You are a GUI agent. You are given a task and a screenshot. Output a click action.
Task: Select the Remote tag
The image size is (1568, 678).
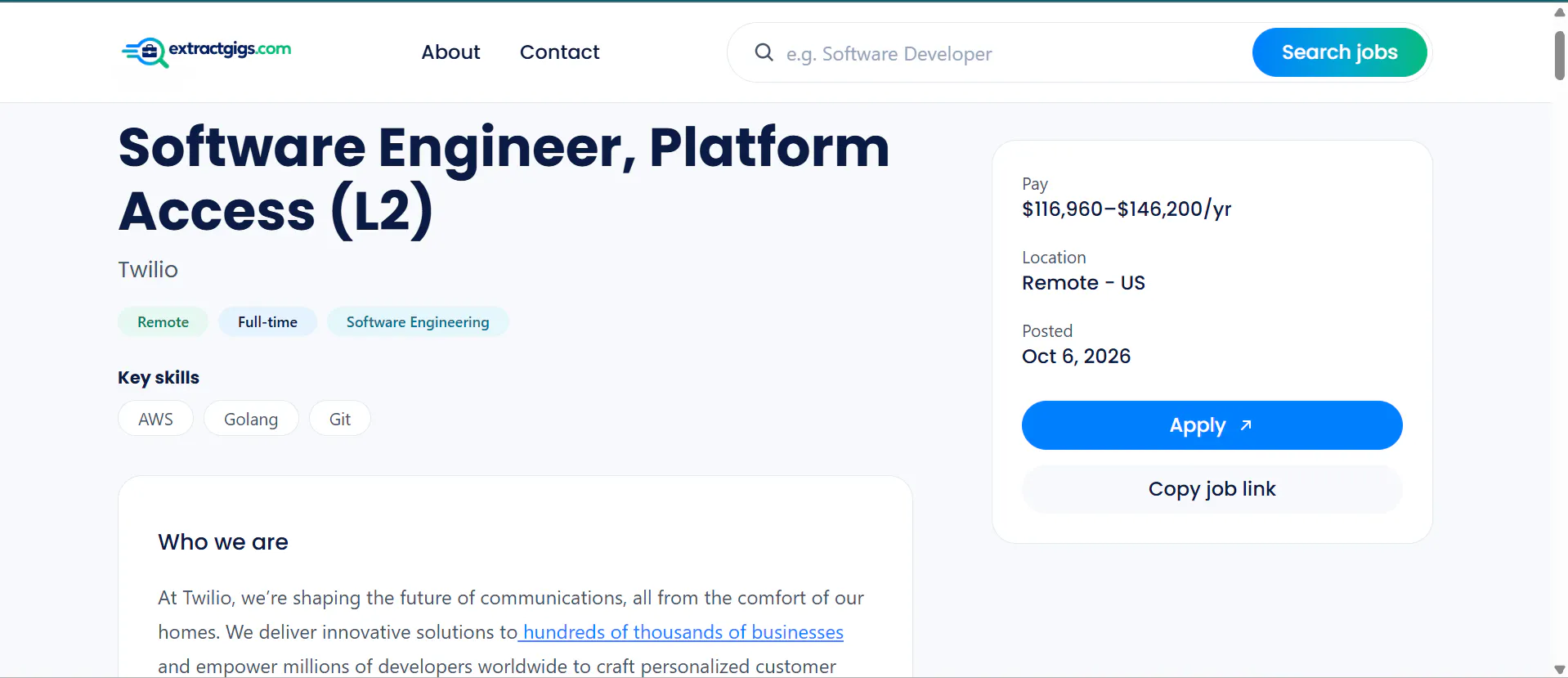pyautogui.click(x=163, y=321)
